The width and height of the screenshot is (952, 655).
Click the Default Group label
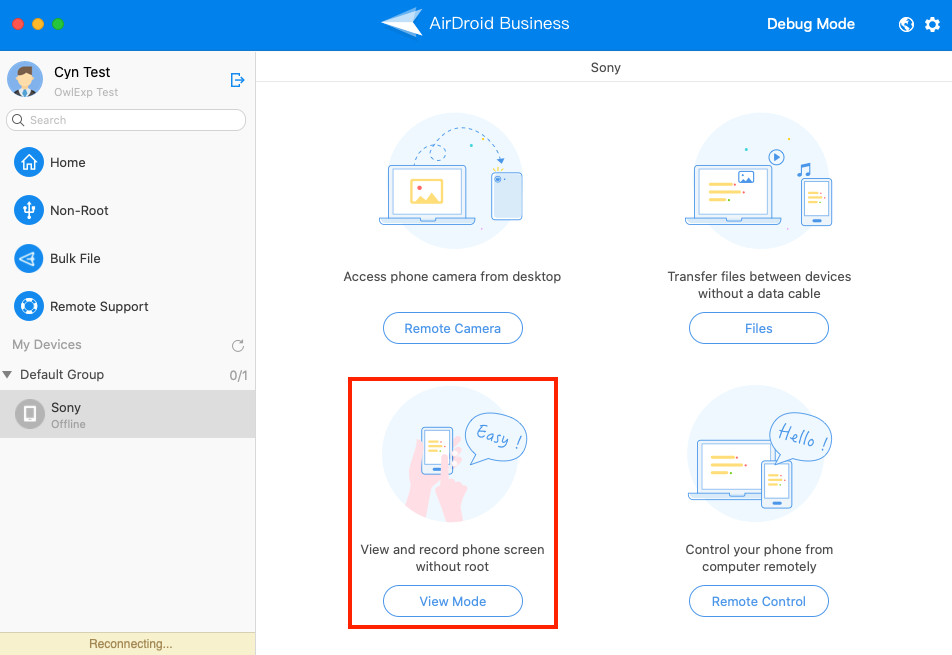62,375
